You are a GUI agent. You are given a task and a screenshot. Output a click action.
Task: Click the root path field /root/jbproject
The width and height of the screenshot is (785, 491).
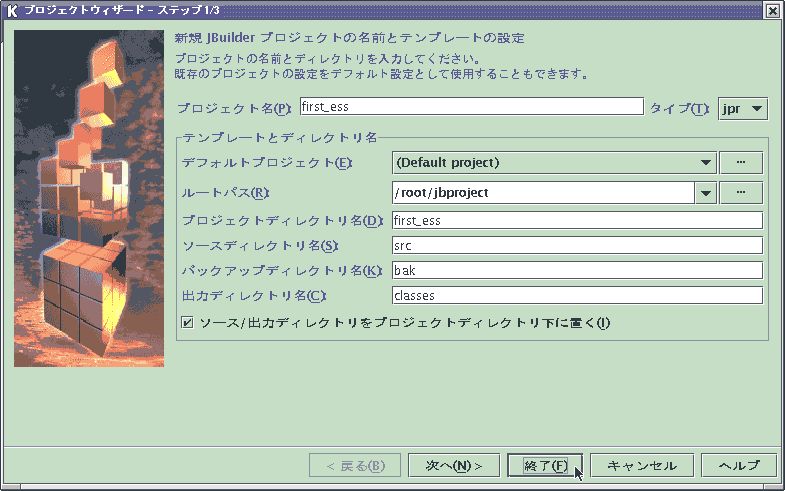point(543,193)
